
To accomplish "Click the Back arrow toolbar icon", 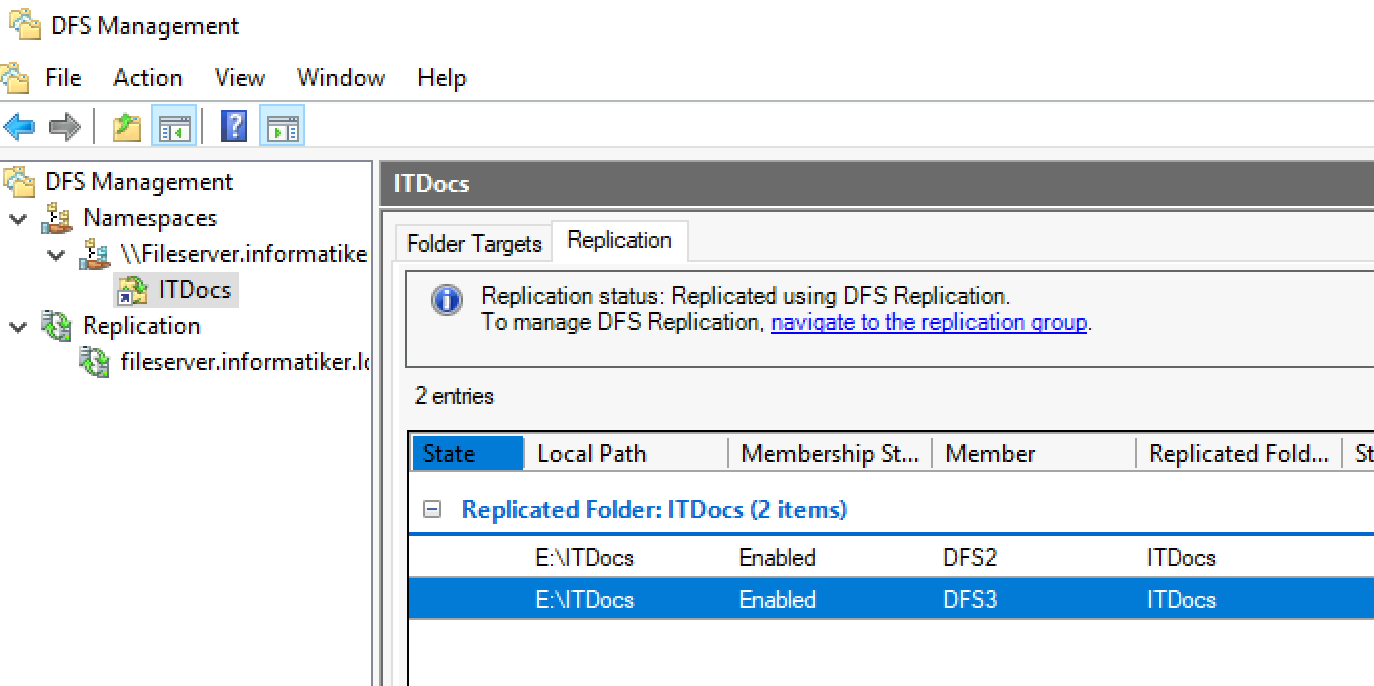I will point(20,127).
